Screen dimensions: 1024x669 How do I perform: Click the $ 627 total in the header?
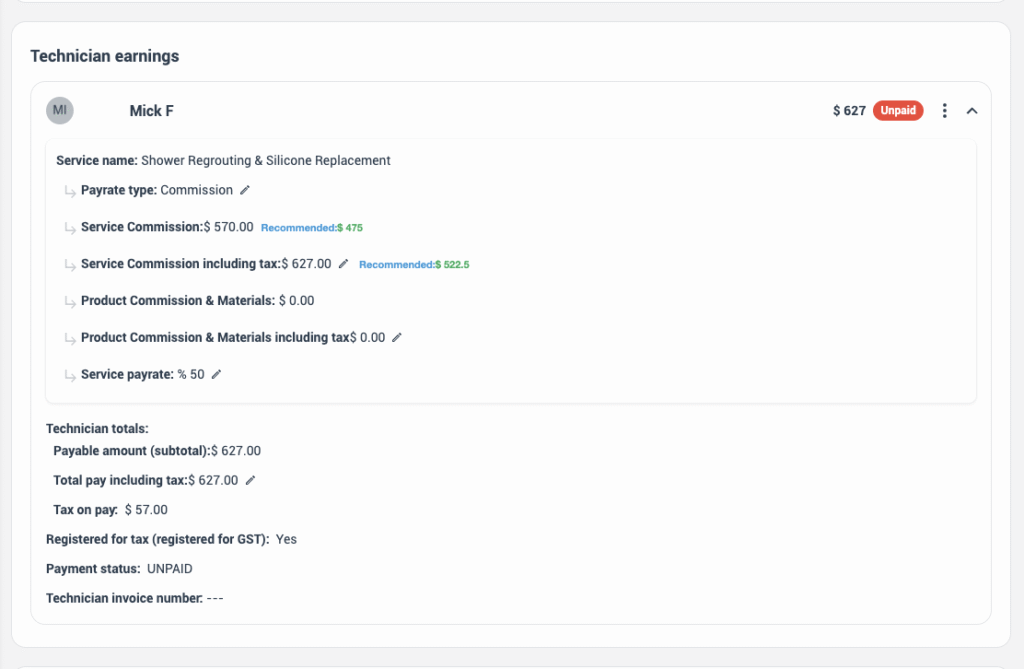[849, 111]
